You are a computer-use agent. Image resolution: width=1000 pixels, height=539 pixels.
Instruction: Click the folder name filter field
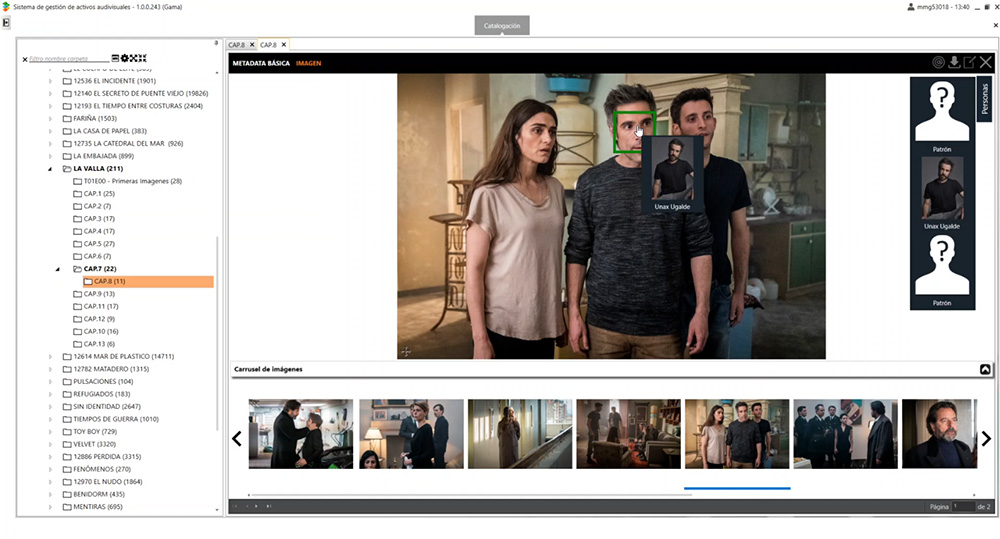pyautogui.click(x=68, y=59)
